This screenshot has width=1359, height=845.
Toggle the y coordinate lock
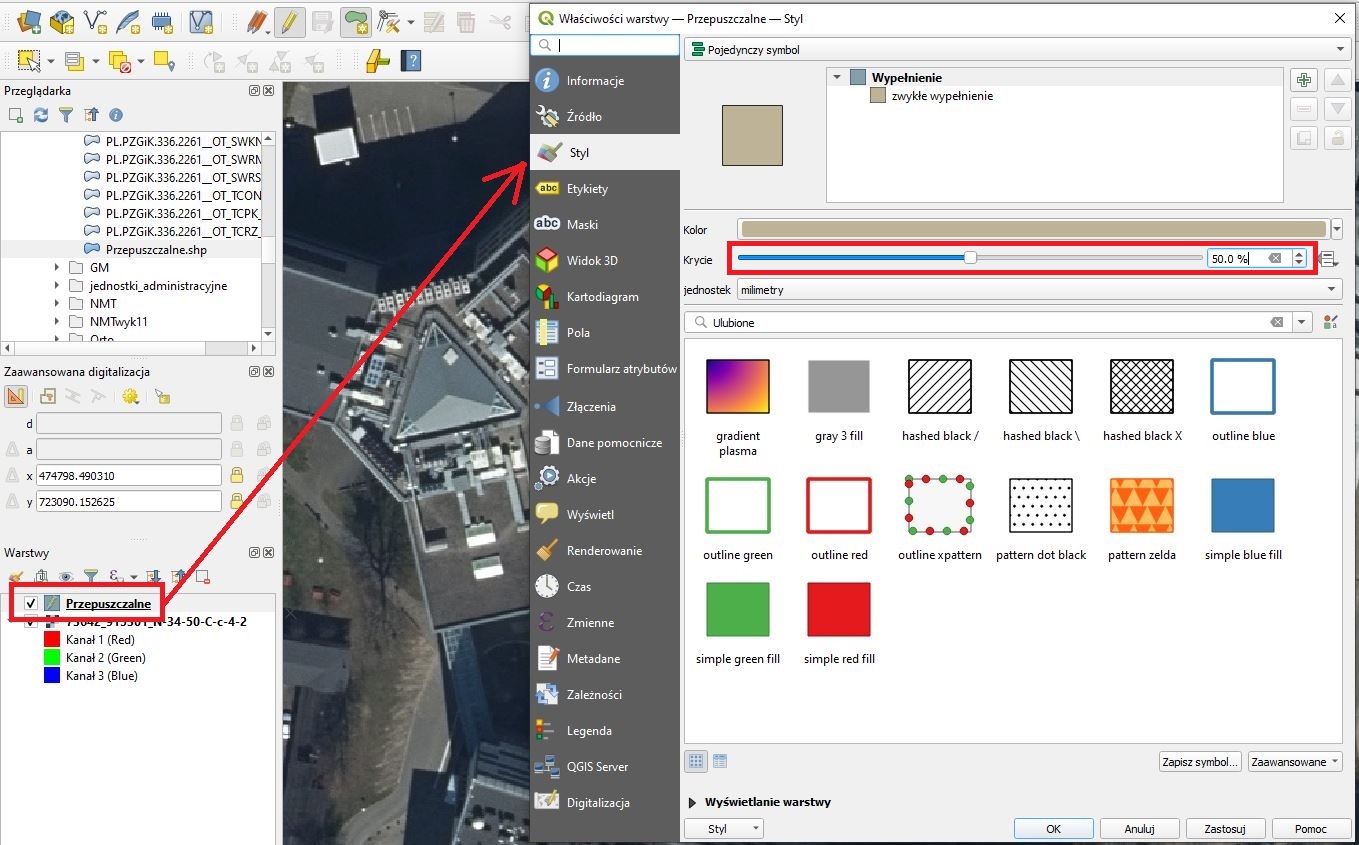[237, 501]
